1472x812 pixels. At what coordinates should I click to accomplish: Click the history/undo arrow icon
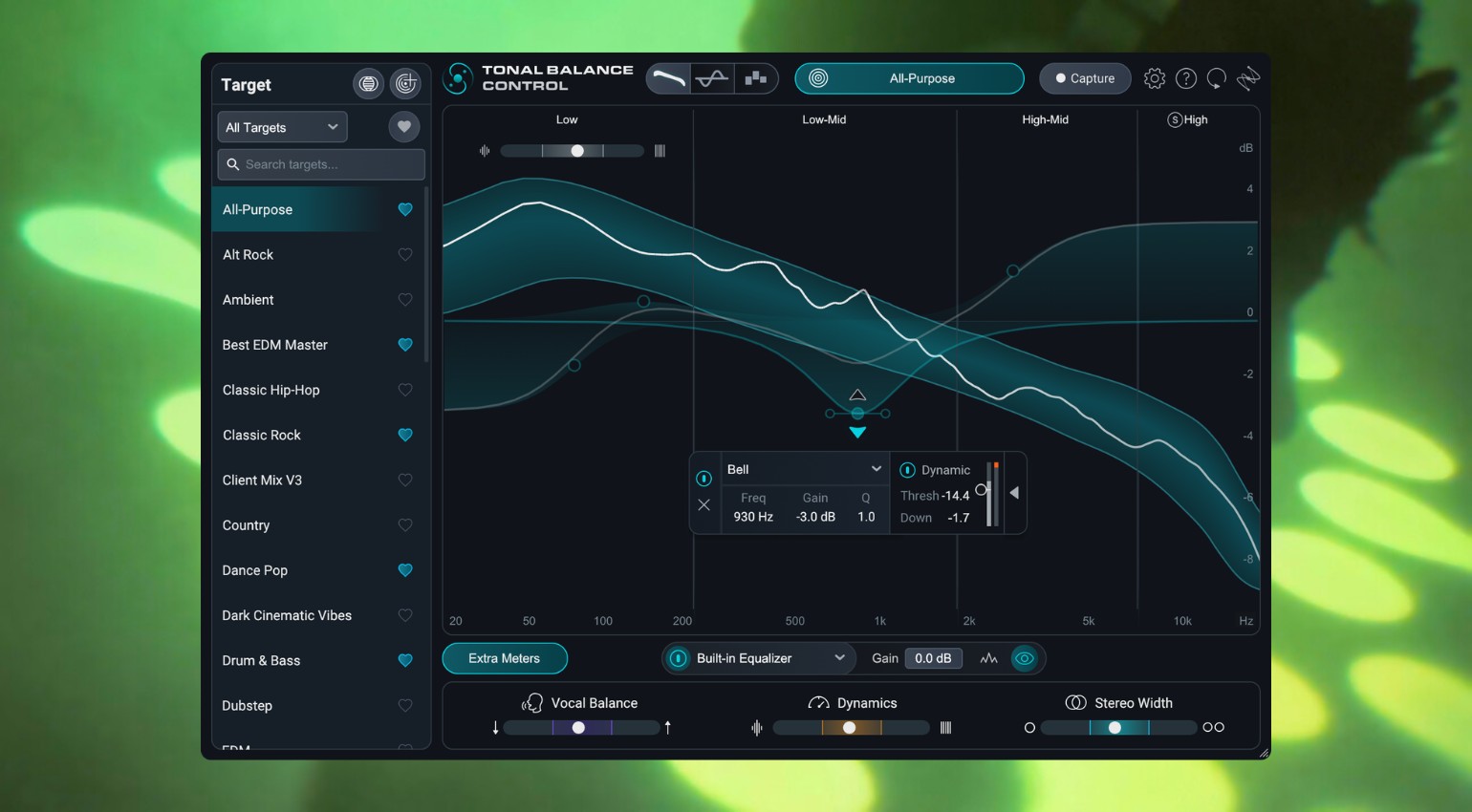[x=1217, y=78]
